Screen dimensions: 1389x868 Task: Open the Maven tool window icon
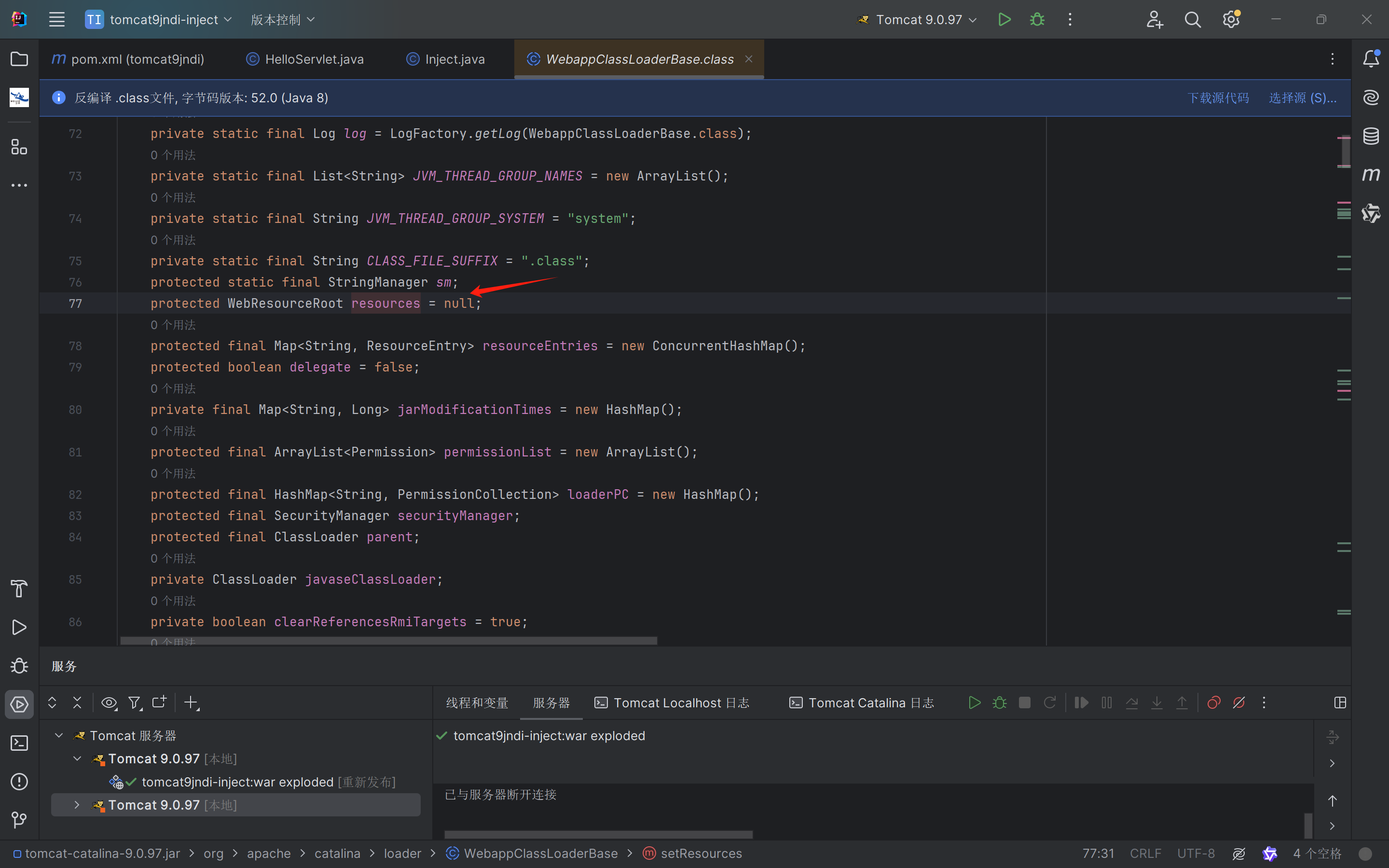[1371, 175]
